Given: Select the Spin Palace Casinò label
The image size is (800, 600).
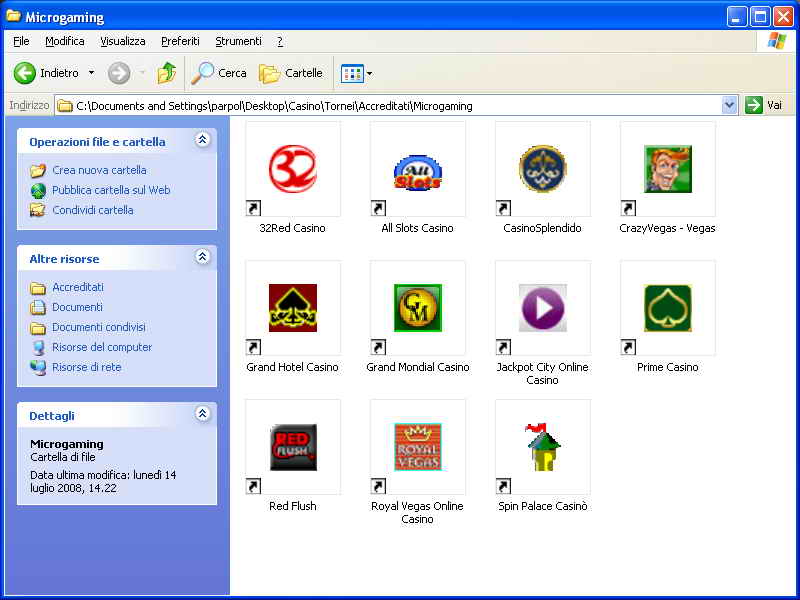Looking at the screenshot, I should 543,506.
